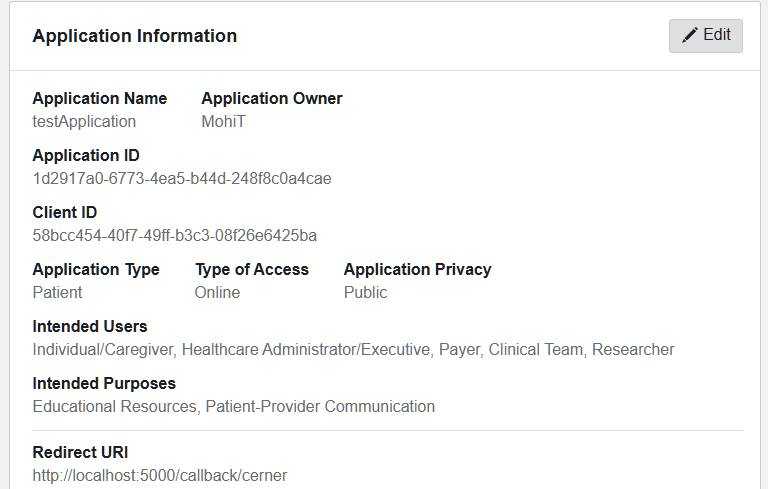Click the Intended Purposes label
Viewport: 768px width, 489px height.
(104, 384)
